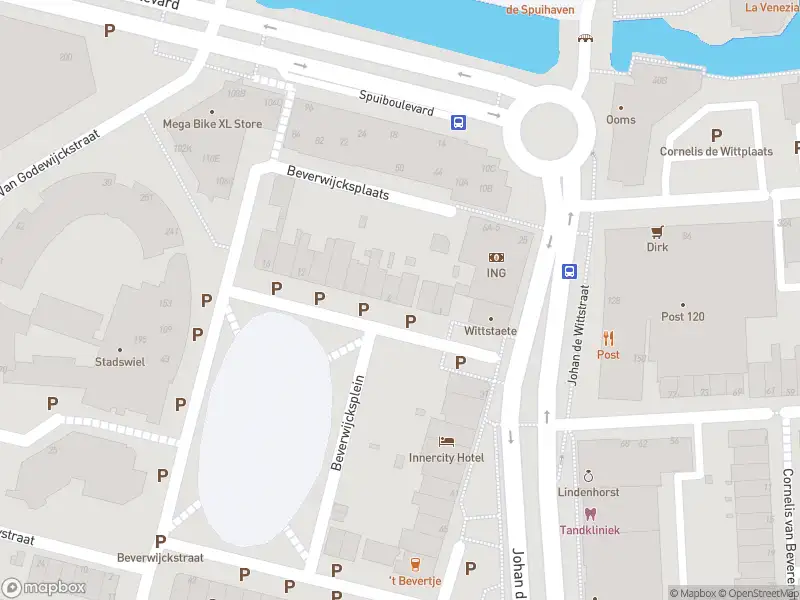Select the Stadswiel place marker
The height and width of the screenshot is (600, 800).
(120, 350)
